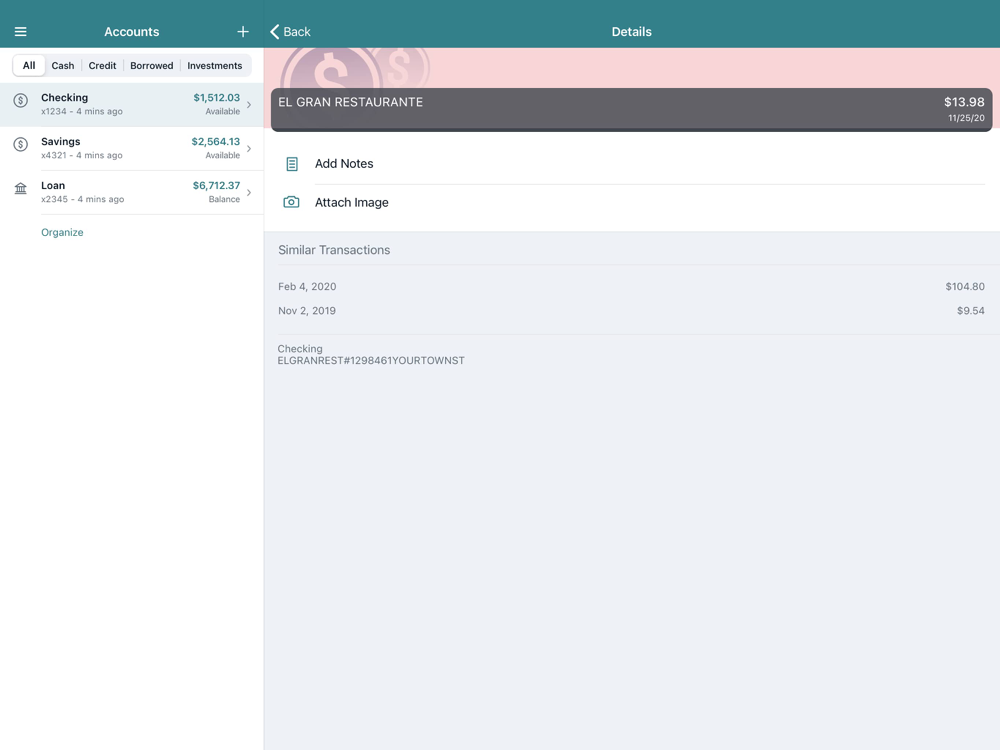
Task: Open the hamburger menu
Action: tap(20, 32)
